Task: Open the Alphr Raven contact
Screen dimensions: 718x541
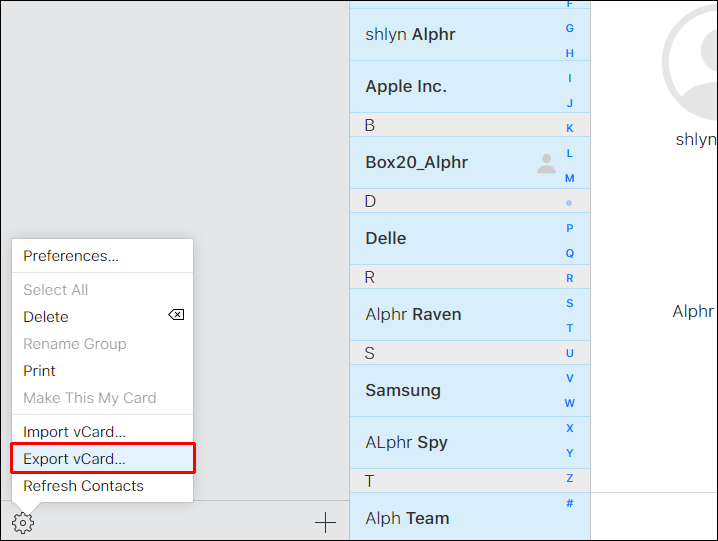Action: (413, 315)
